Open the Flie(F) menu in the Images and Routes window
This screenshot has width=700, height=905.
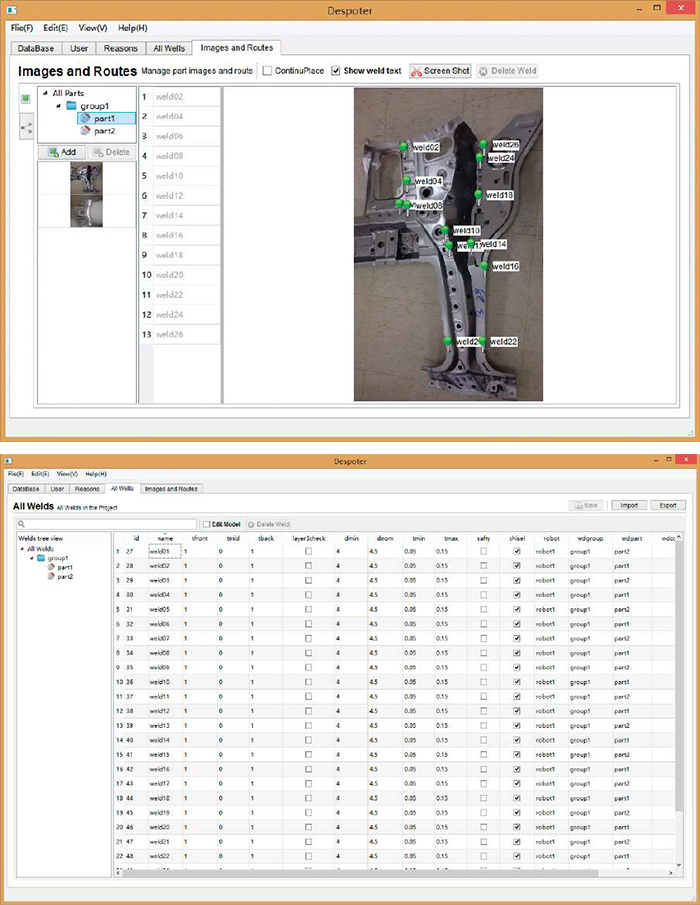coord(22,28)
